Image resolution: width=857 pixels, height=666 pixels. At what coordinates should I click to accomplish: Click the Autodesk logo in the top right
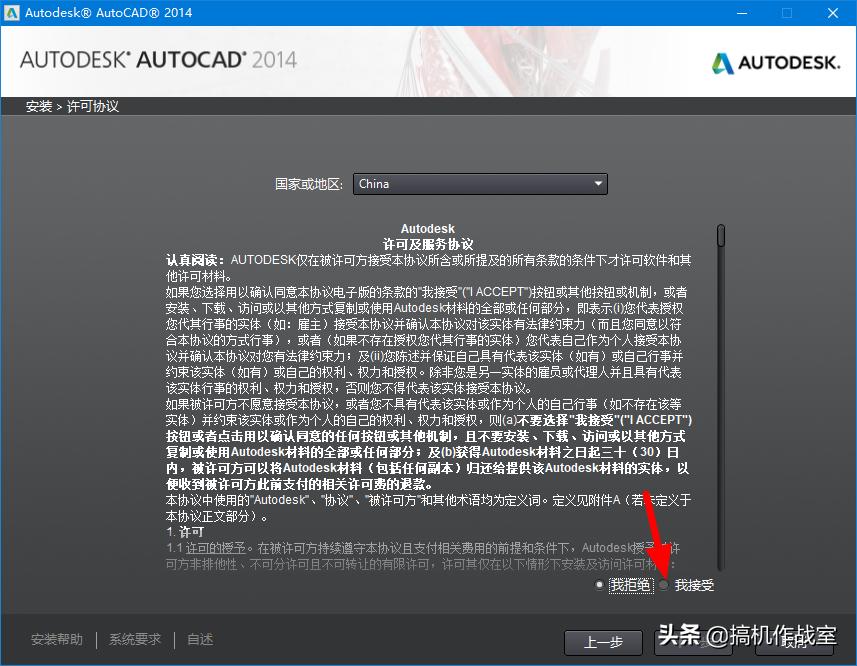pyautogui.click(x=777, y=61)
